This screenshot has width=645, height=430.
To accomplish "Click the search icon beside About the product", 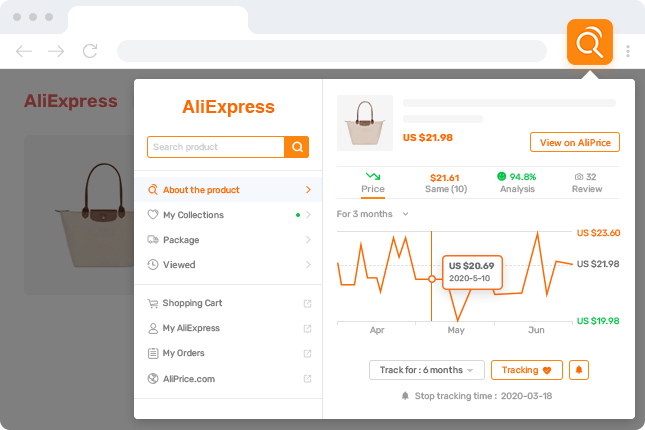I will click(153, 190).
